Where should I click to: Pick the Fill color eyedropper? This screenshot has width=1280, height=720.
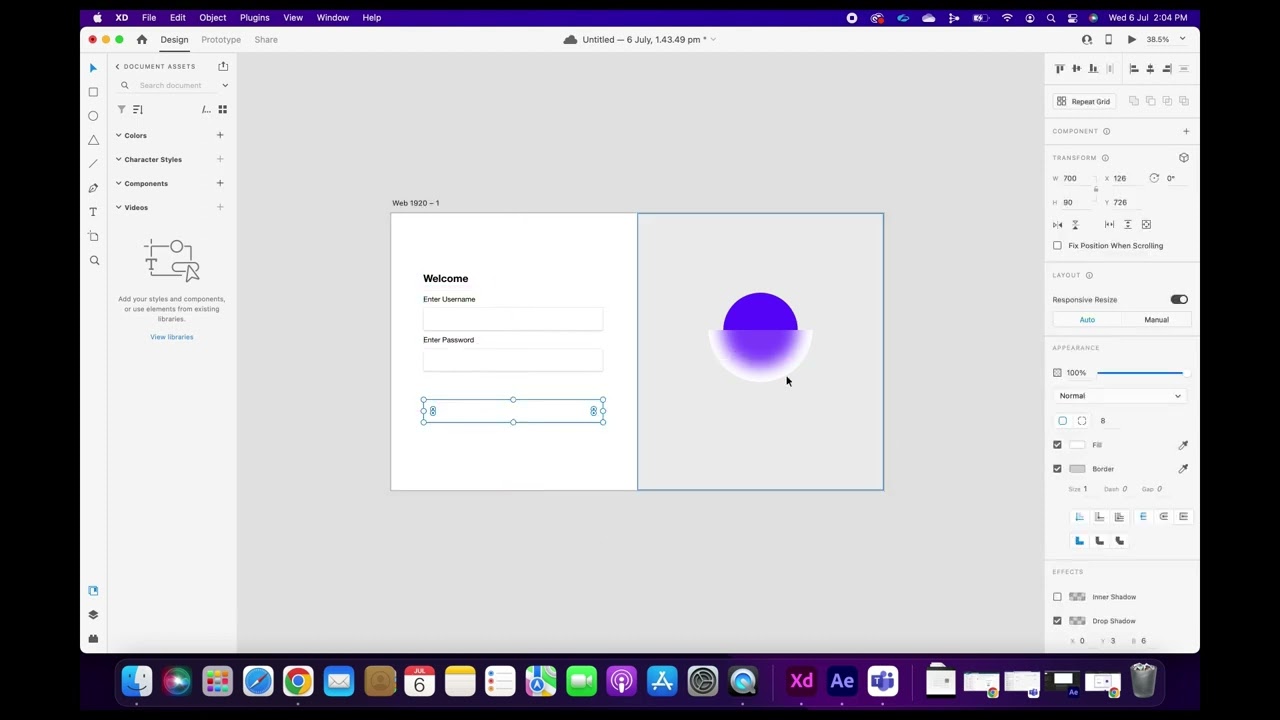1183,445
